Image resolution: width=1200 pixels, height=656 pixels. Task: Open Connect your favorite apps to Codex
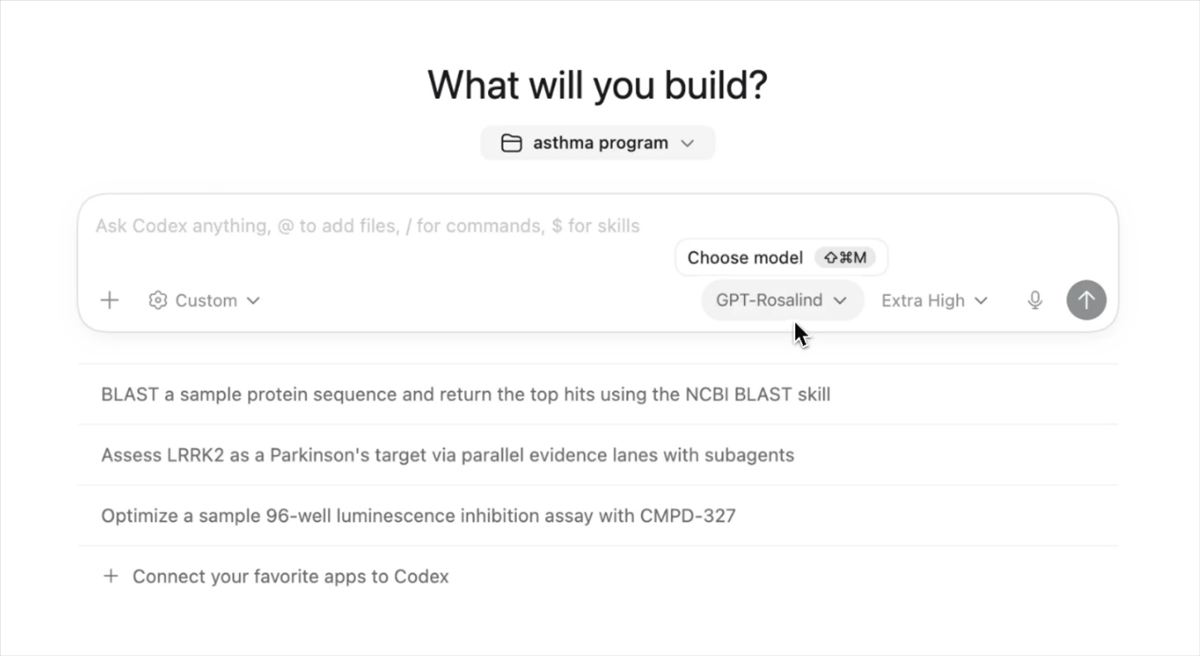coord(289,576)
